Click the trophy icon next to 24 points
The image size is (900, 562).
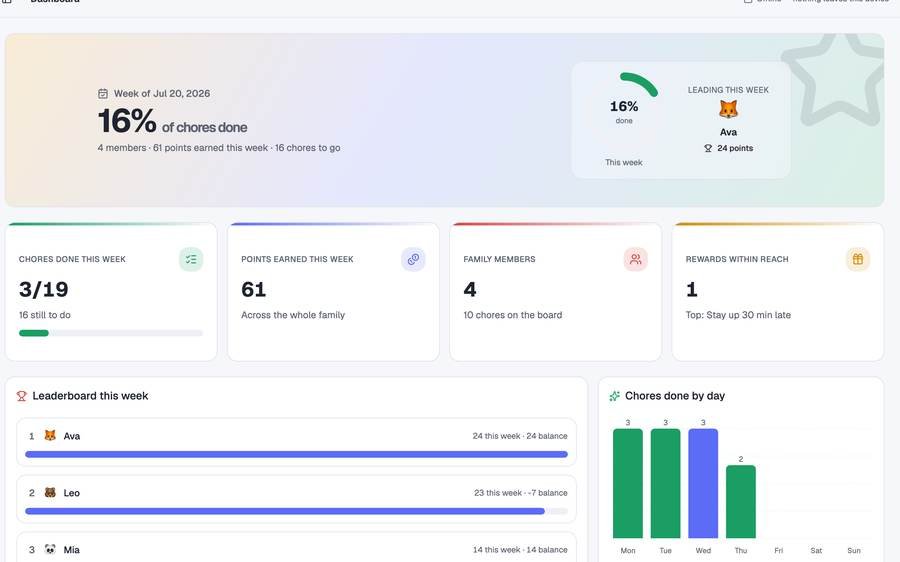(708, 148)
